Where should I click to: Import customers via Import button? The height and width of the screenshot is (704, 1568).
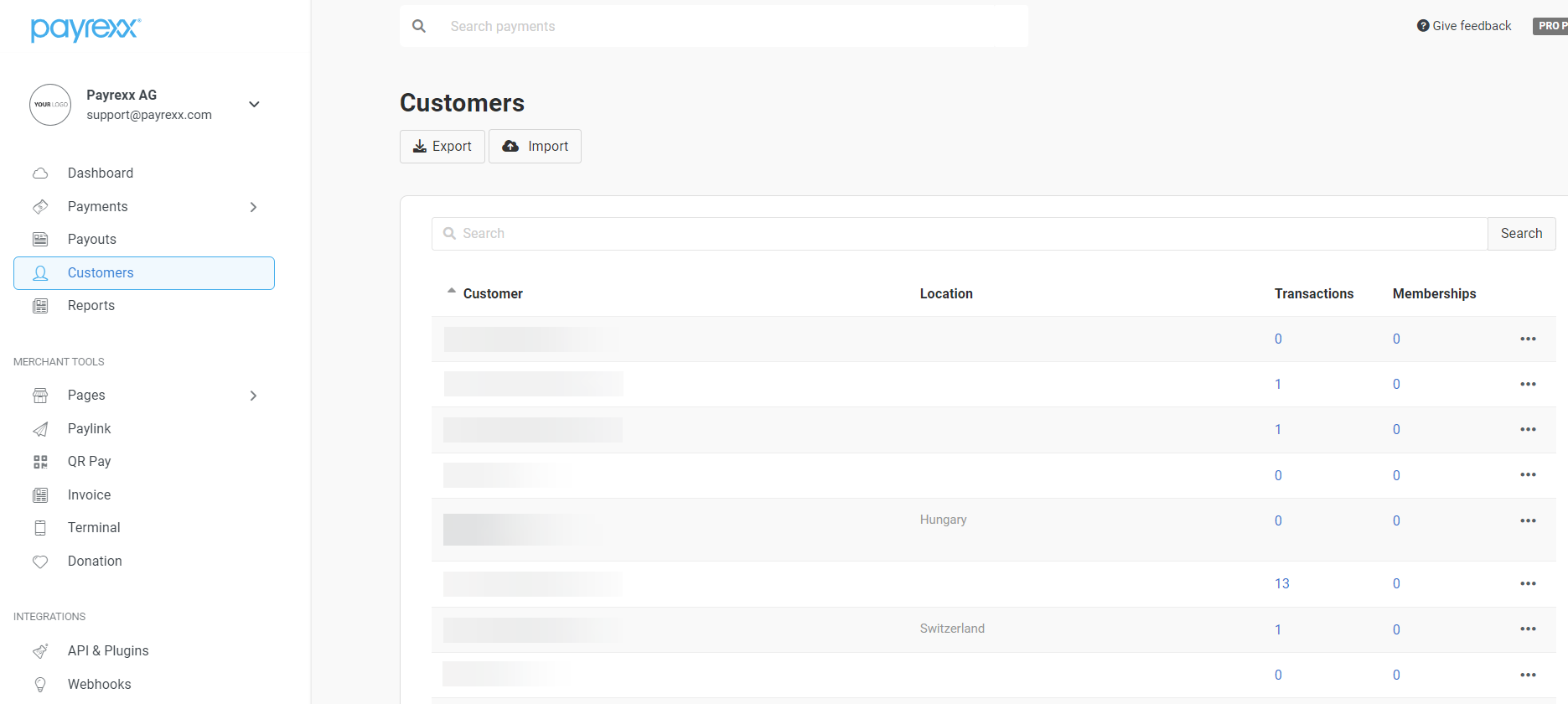click(x=535, y=147)
